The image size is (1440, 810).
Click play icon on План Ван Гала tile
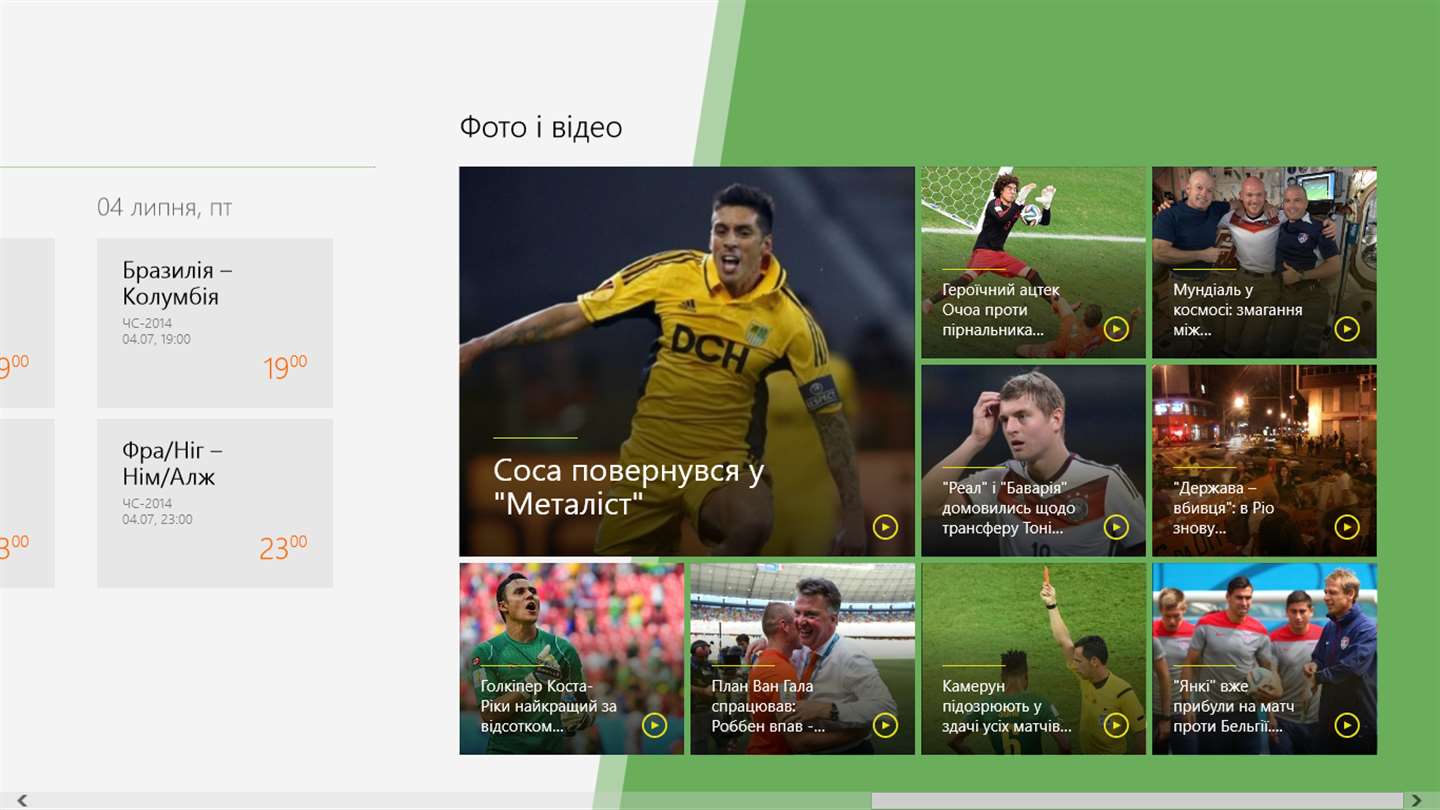pos(885,725)
